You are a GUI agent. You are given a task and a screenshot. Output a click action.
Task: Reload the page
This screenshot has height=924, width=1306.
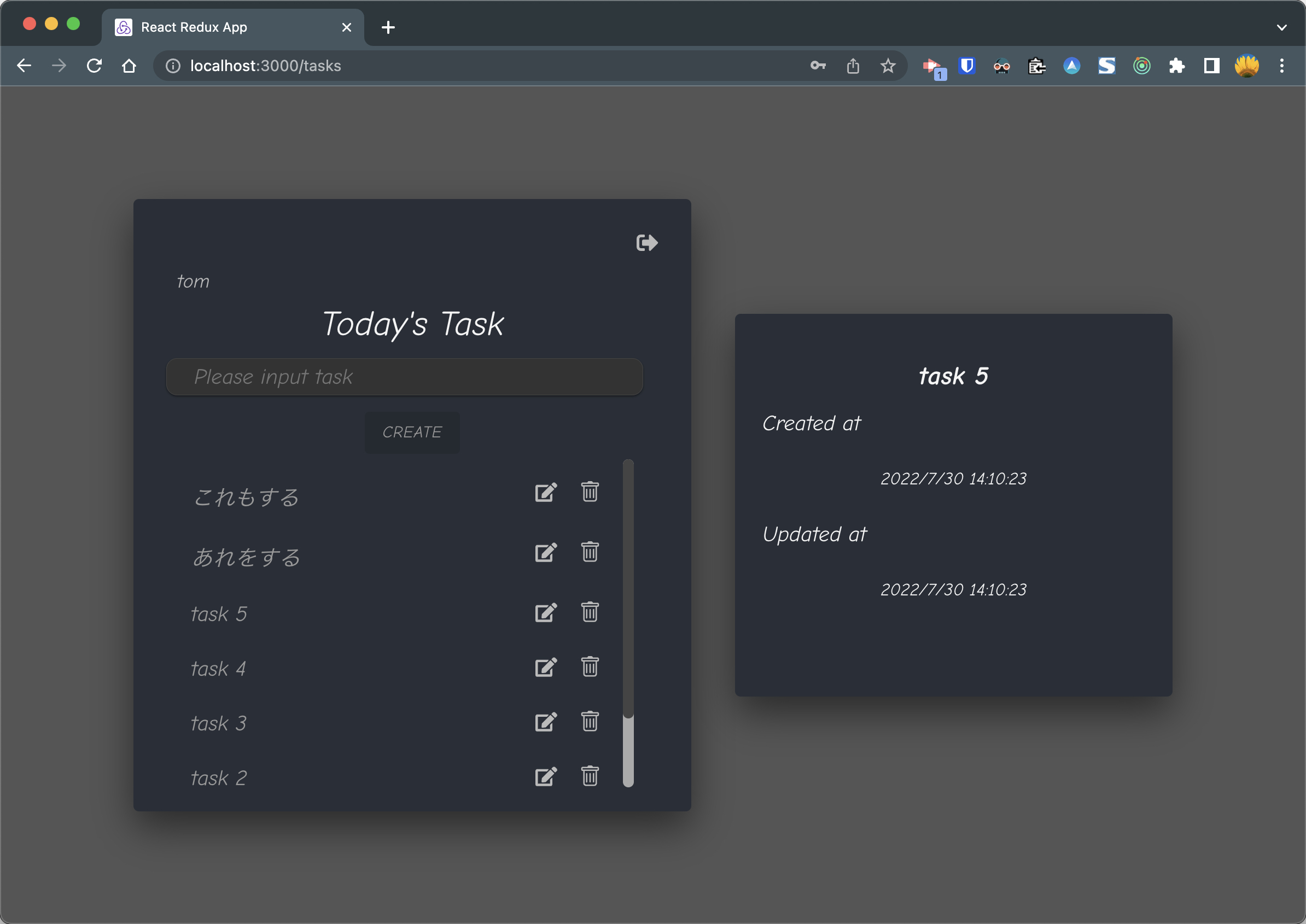coord(94,66)
